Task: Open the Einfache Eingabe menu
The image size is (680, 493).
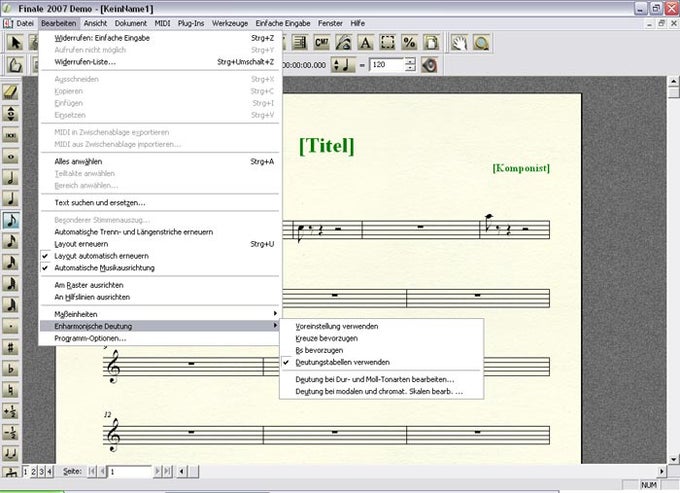Action: [283, 23]
